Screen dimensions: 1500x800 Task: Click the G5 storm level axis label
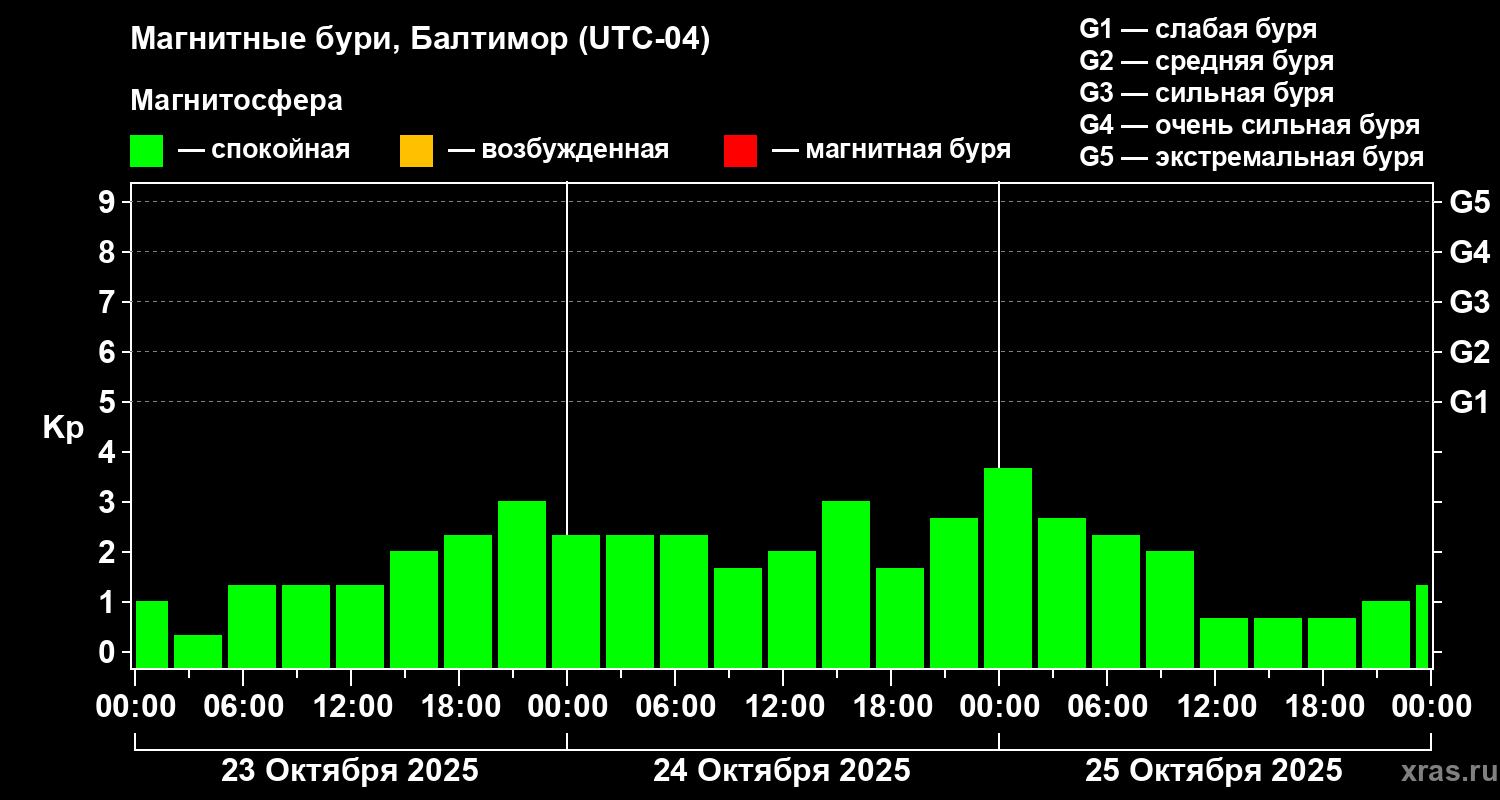(x=1469, y=202)
